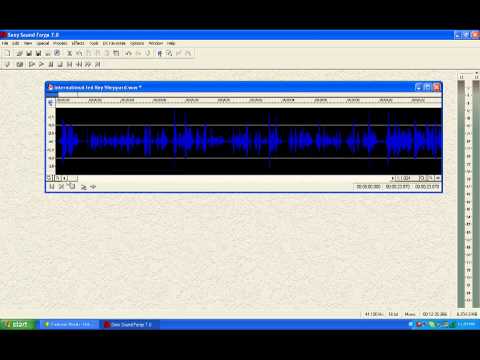The width and height of the screenshot is (480, 360).
Task: Click the blue waveform display
Action: coord(249,141)
